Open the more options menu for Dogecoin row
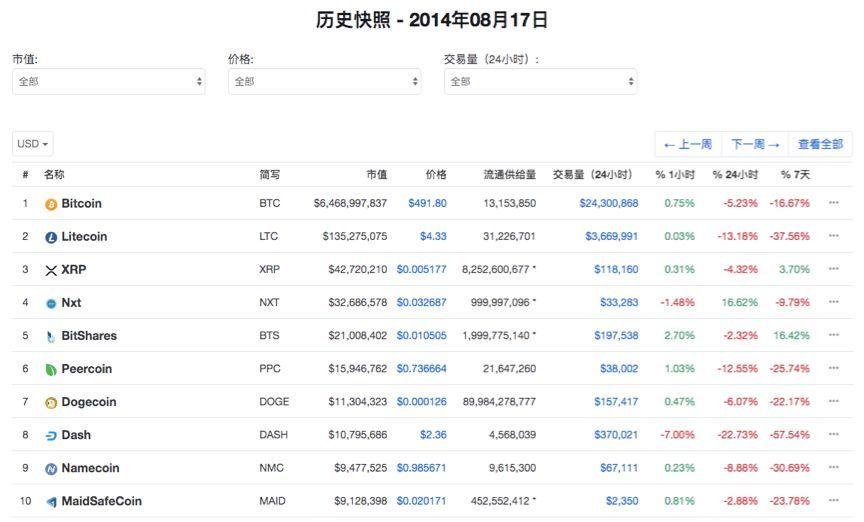Image resolution: width=864 pixels, height=522 pixels. [x=834, y=401]
